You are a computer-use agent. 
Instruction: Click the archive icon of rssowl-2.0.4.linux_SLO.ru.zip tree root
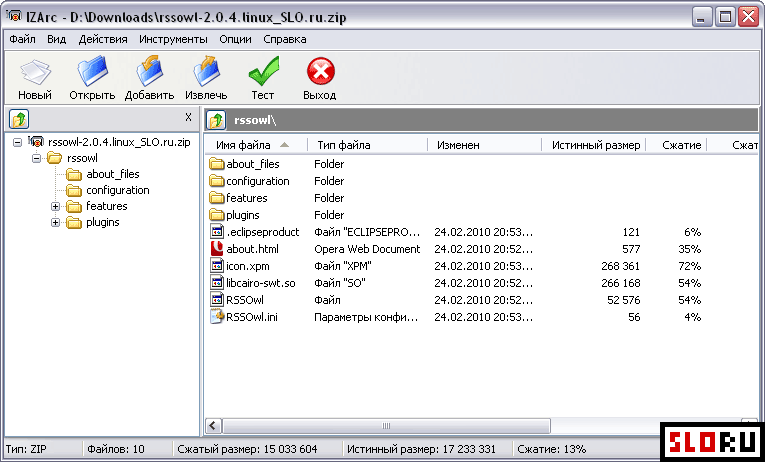click(x=37, y=142)
